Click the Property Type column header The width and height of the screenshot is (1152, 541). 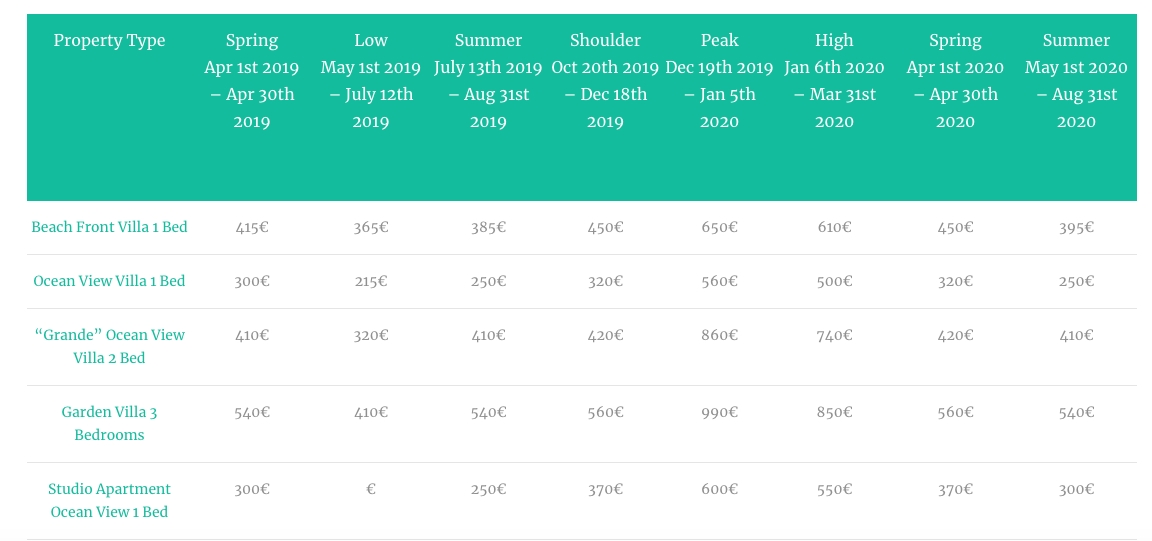click(x=109, y=41)
